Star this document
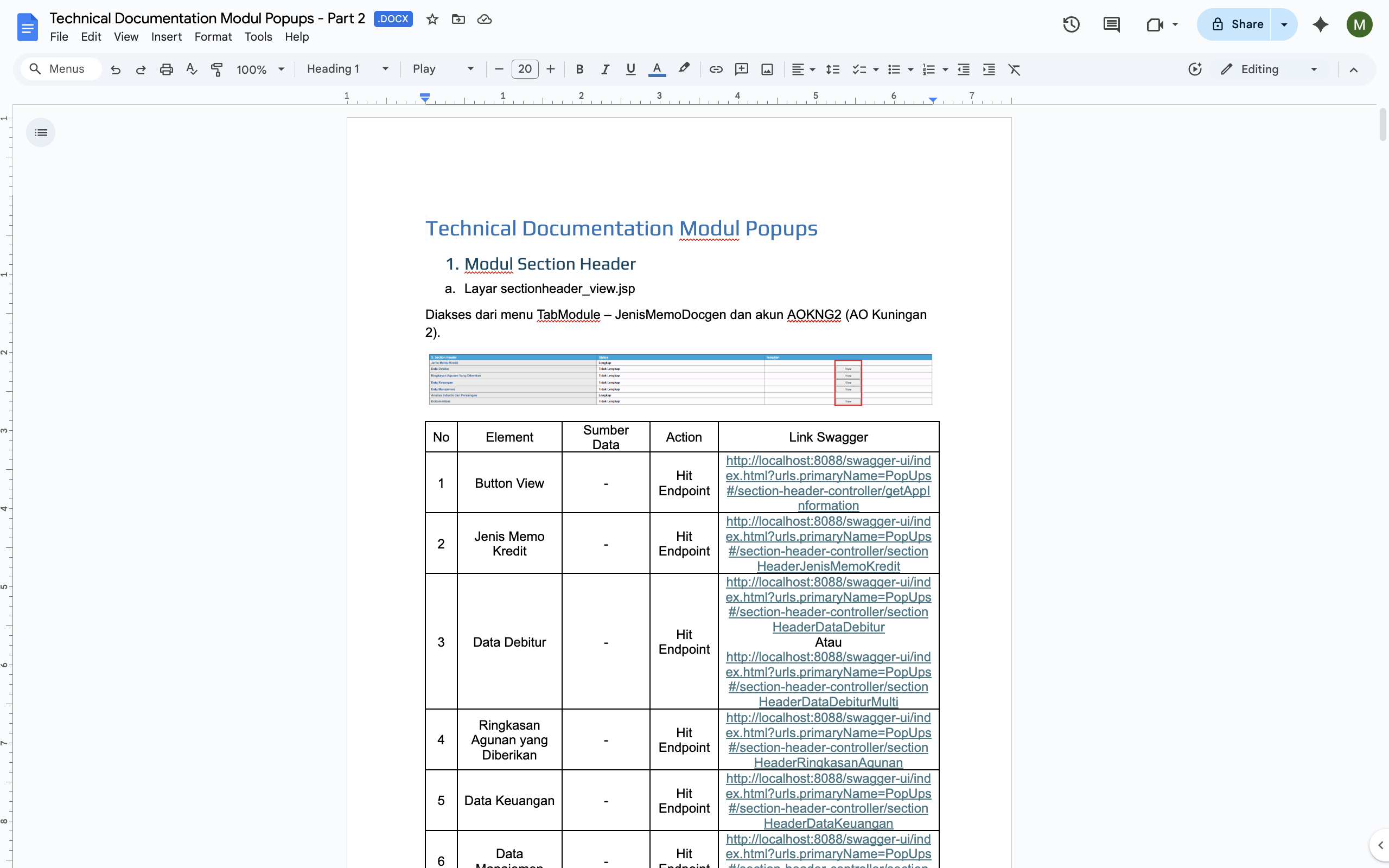The image size is (1389, 868). (x=432, y=20)
